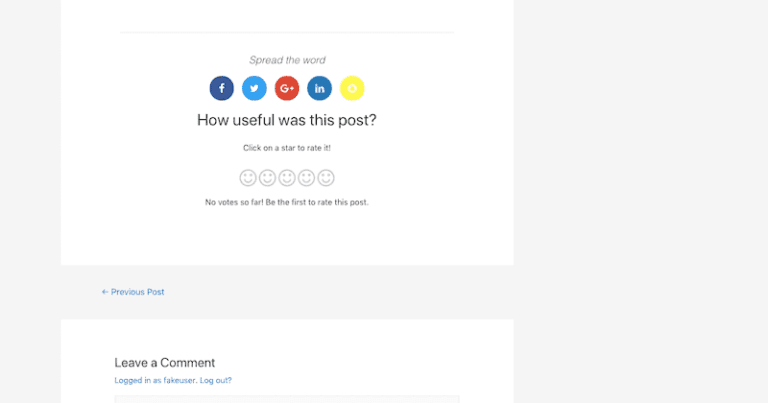Rate the post with the first smiley
768x403 pixels.
click(x=248, y=178)
